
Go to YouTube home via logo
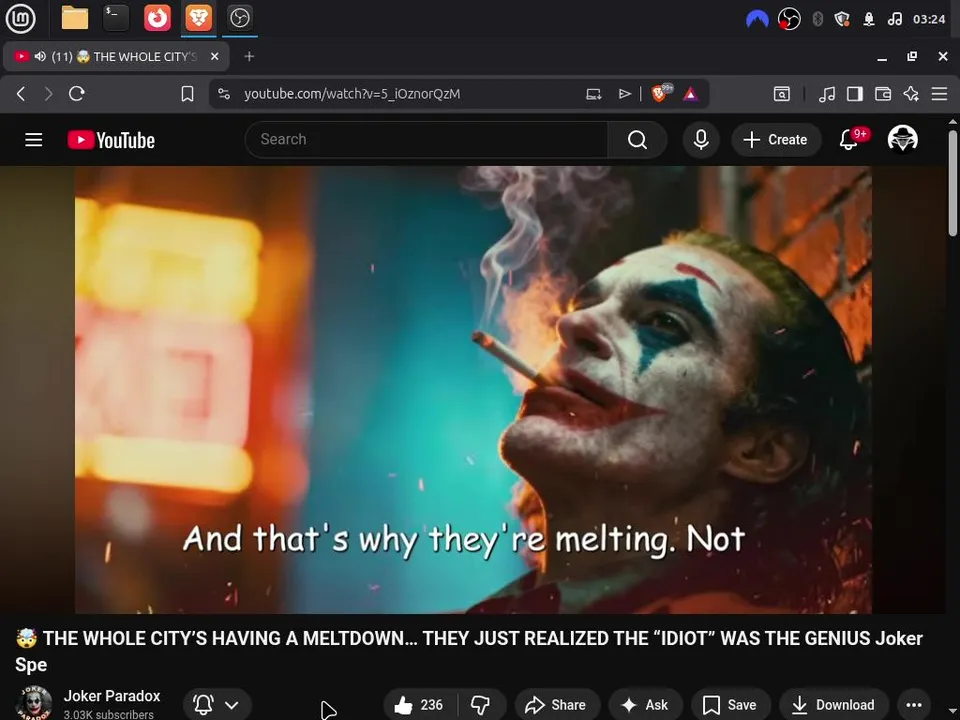click(111, 140)
